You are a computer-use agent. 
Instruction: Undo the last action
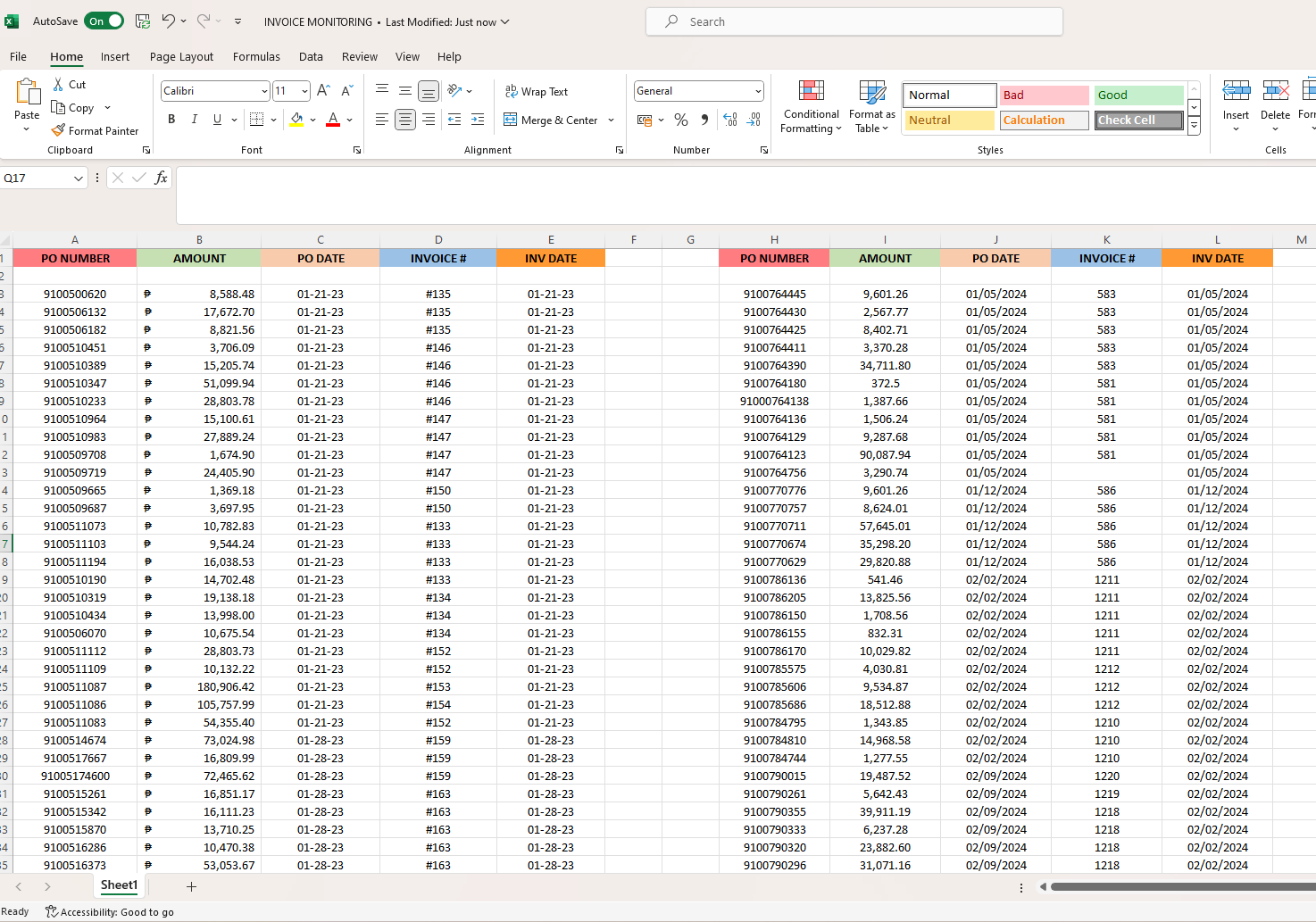(169, 21)
